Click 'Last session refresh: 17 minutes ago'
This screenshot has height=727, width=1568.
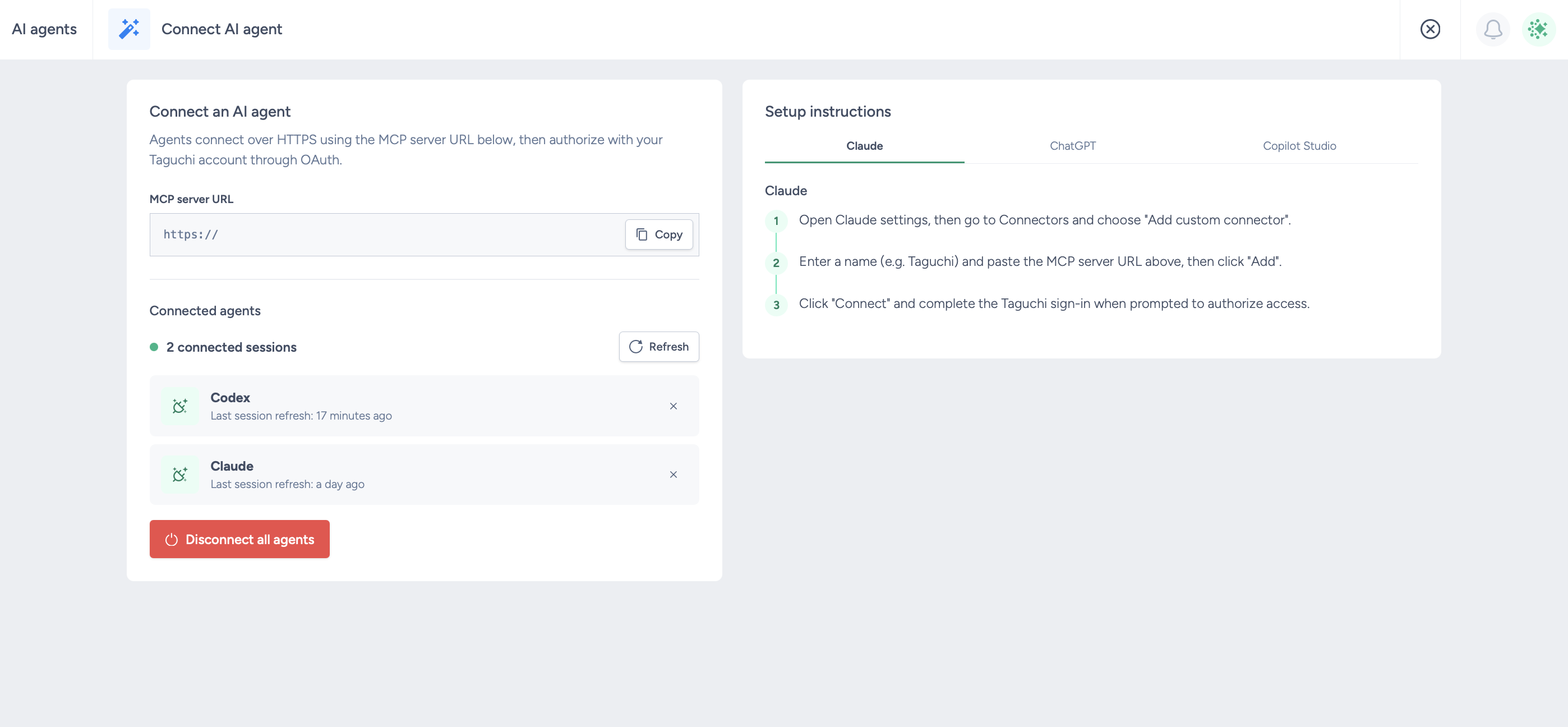point(301,416)
